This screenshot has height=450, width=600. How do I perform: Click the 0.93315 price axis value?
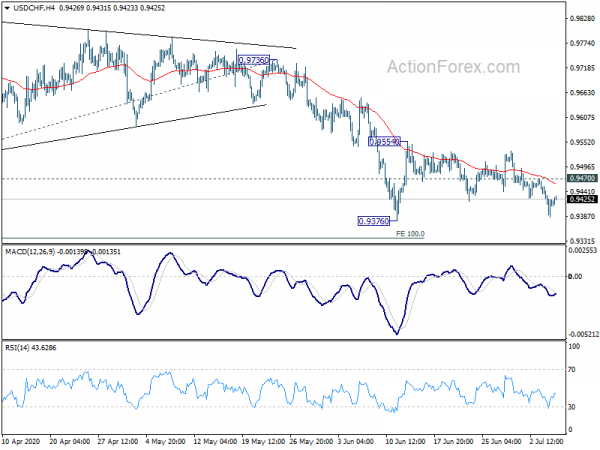click(x=582, y=241)
